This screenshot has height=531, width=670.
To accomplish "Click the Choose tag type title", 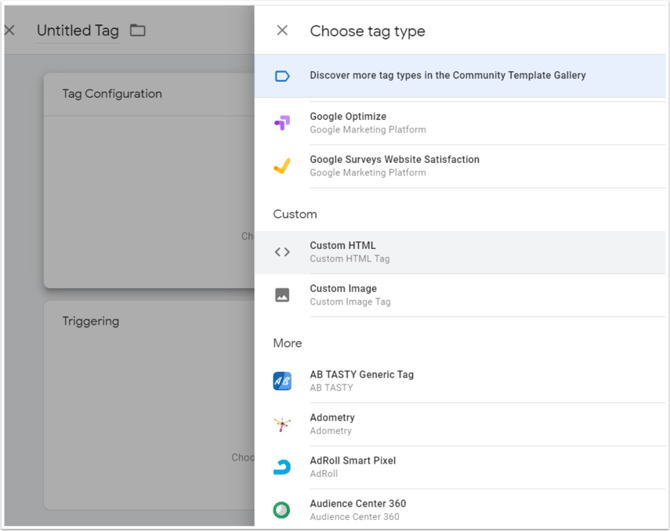I will point(367,31).
